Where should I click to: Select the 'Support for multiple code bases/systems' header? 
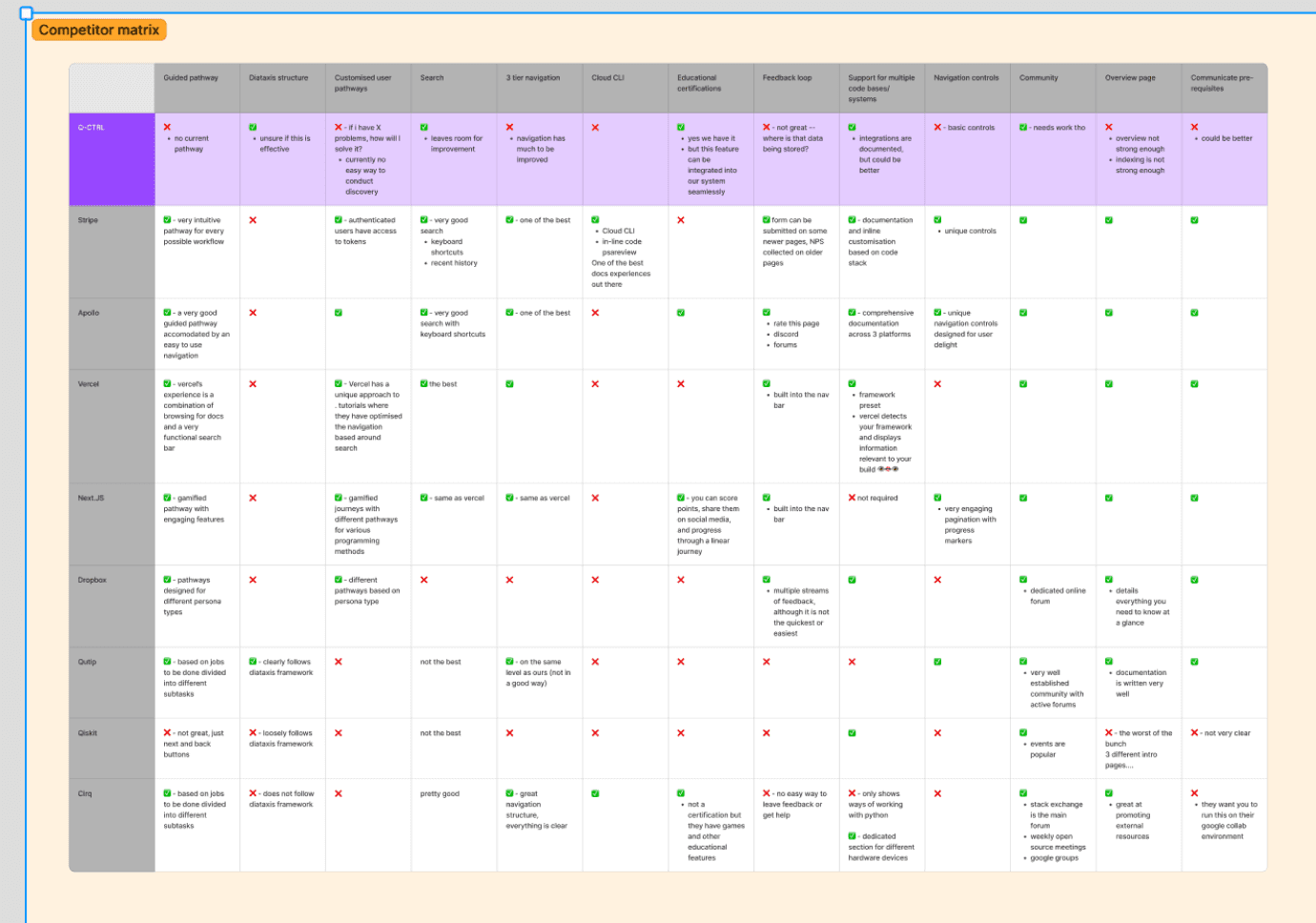(881, 89)
